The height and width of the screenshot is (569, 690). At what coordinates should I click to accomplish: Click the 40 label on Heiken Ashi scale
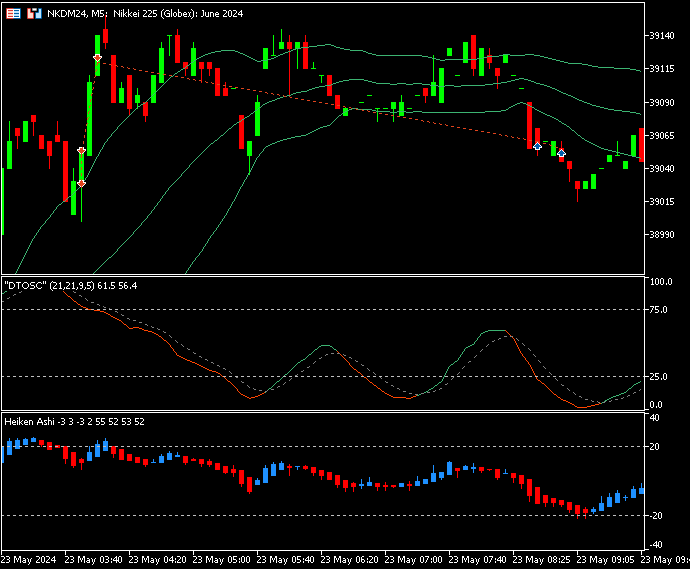click(x=655, y=418)
